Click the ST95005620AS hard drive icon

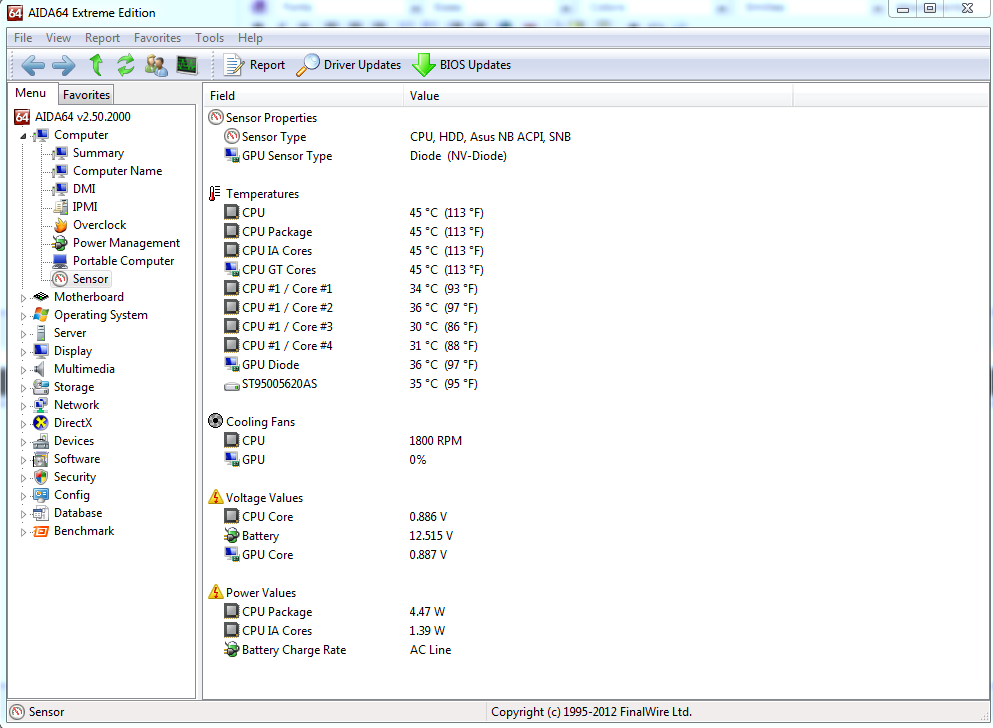232,385
